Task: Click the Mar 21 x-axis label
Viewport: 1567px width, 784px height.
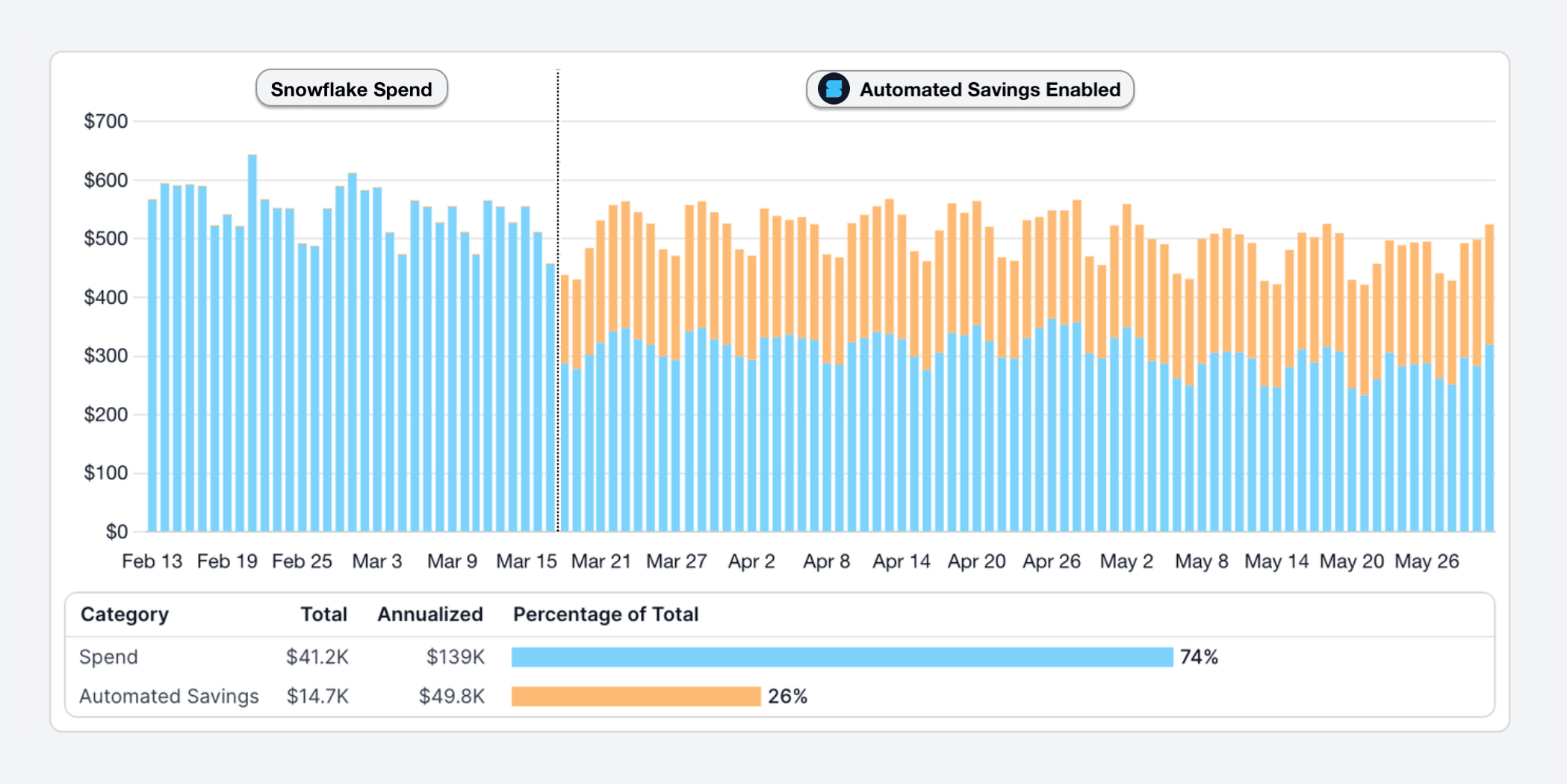Action: 601,561
